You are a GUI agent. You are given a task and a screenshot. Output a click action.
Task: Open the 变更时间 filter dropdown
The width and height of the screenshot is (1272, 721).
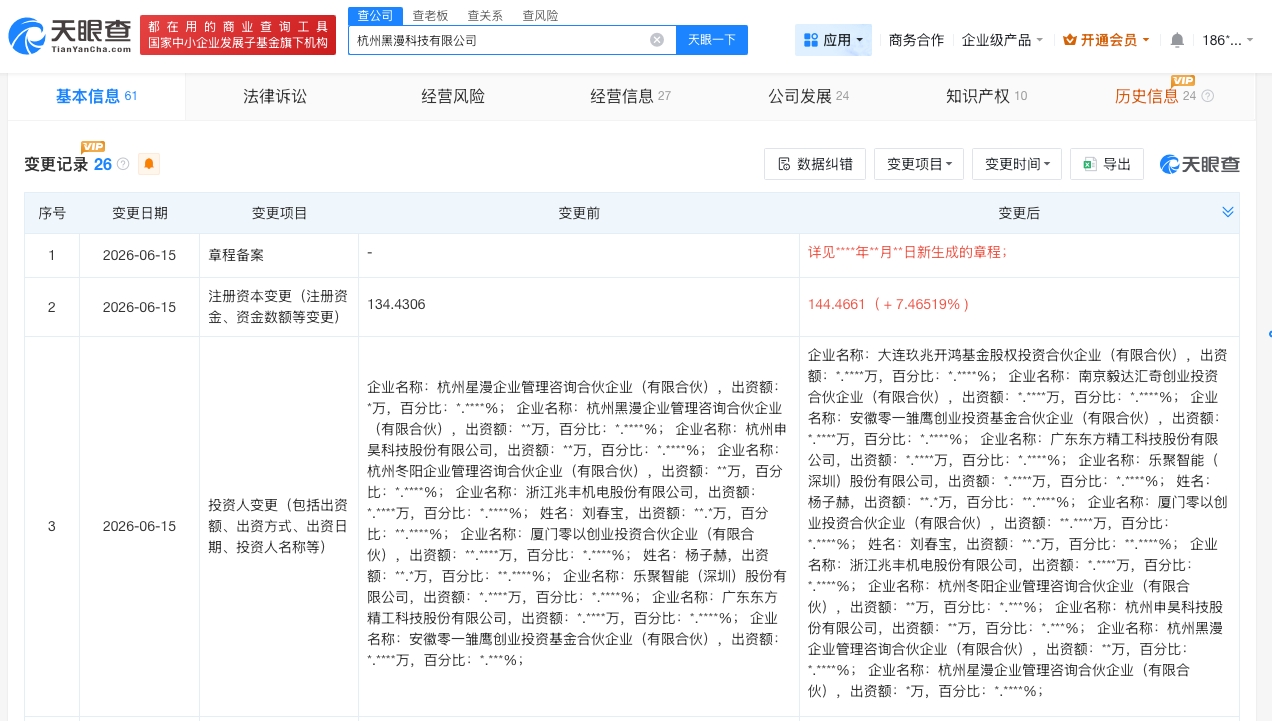(1017, 164)
